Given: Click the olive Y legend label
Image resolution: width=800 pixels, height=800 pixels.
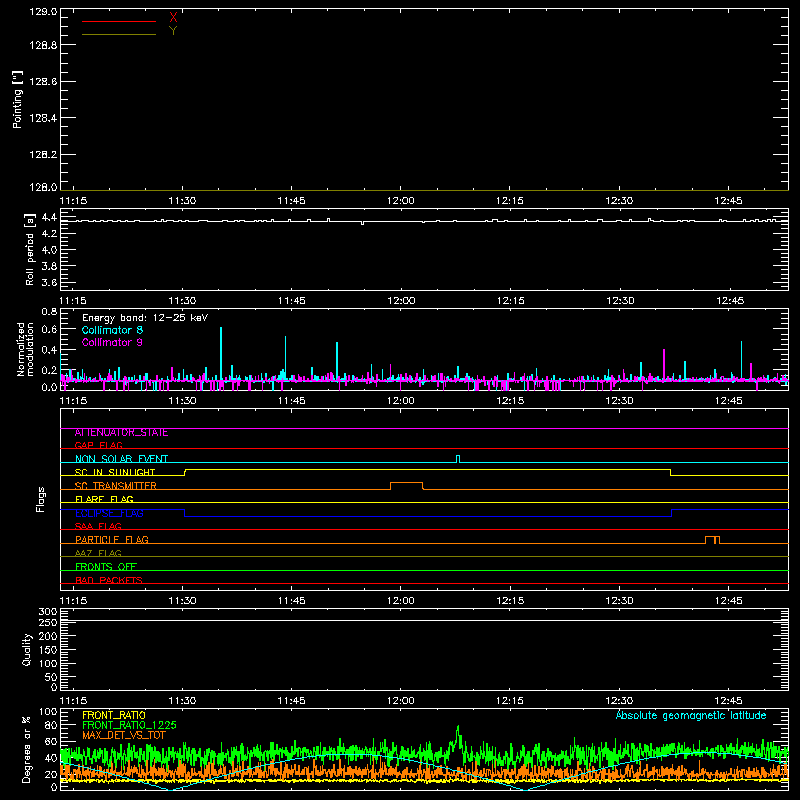Looking at the screenshot, I should [x=173, y=31].
